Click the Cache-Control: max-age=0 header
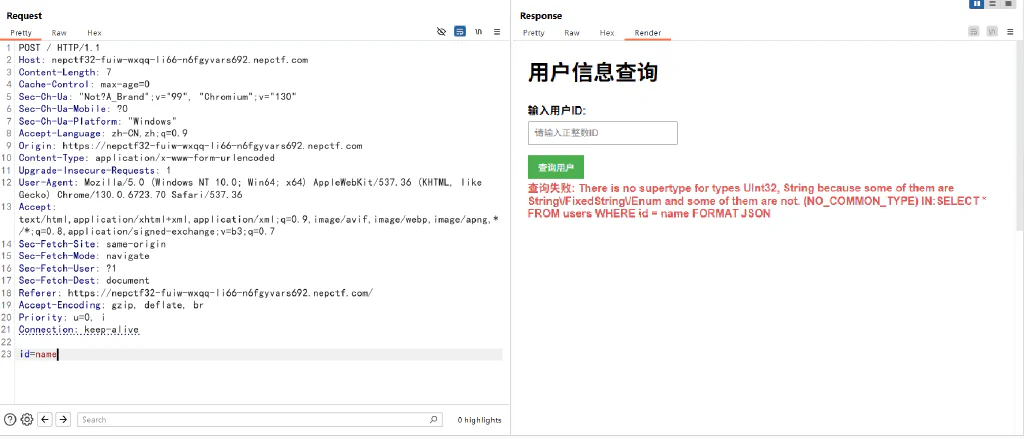 [84, 84]
